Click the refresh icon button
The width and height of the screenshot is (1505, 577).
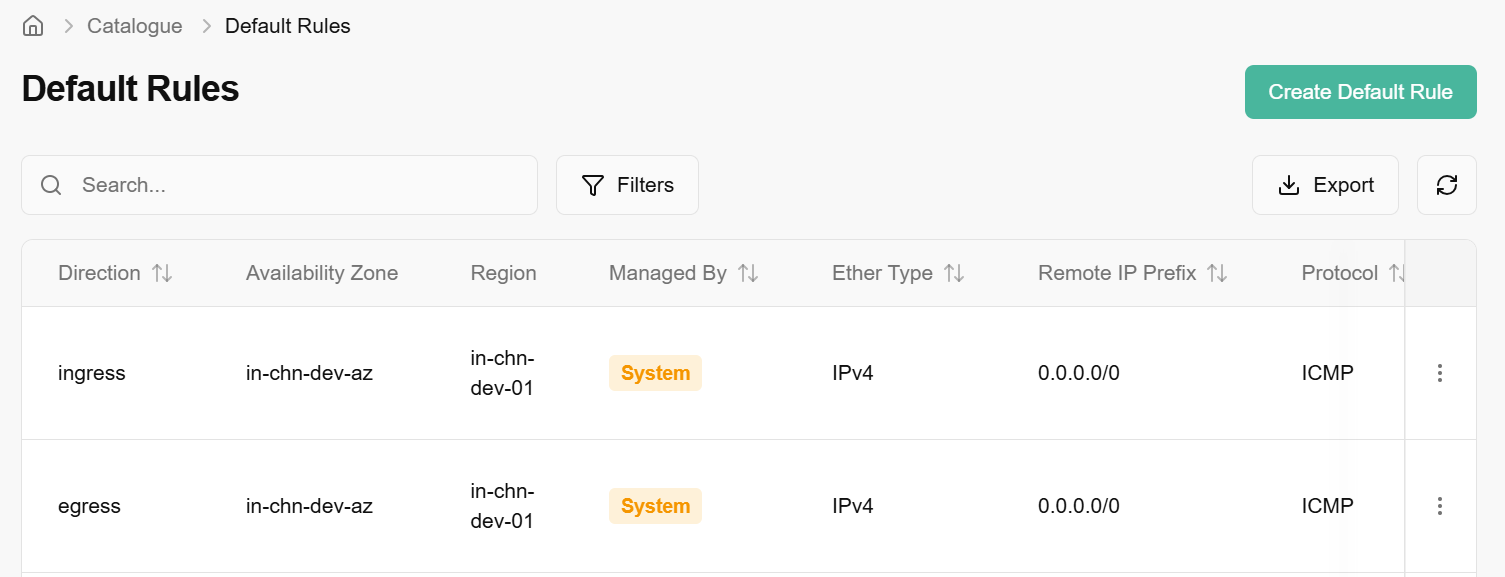click(1446, 185)
